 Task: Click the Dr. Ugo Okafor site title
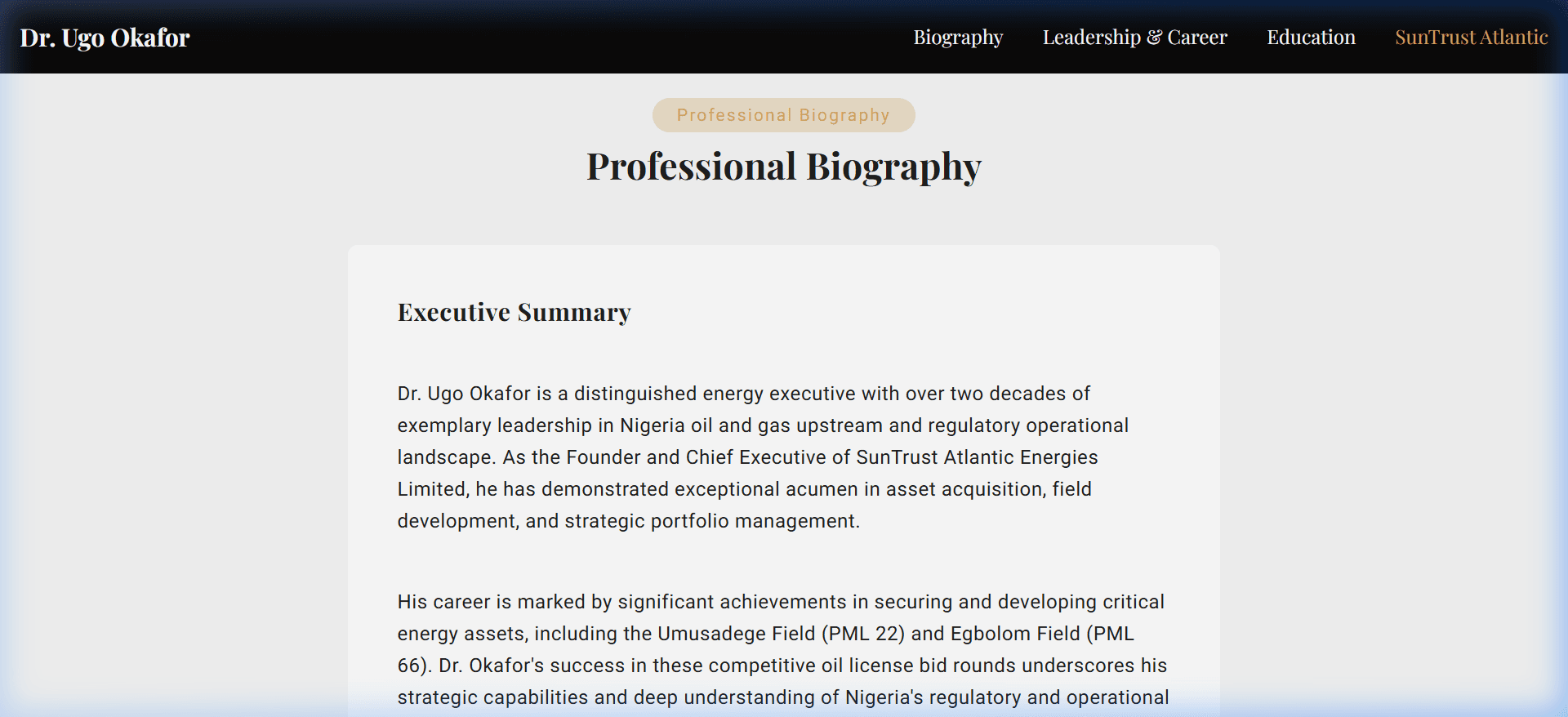point(105,38)
